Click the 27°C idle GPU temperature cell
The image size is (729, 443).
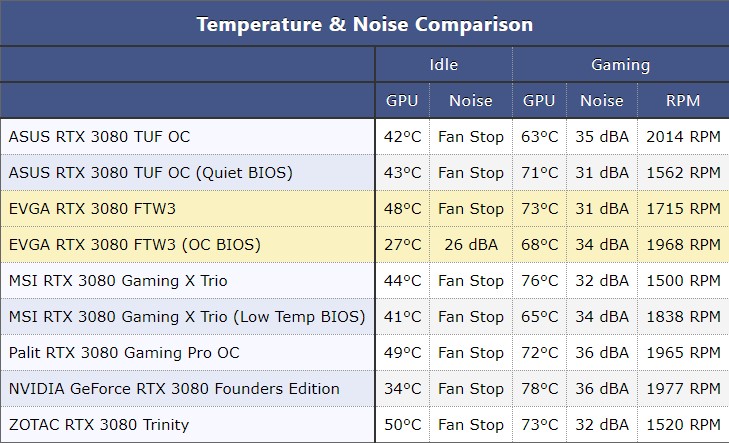403,244
